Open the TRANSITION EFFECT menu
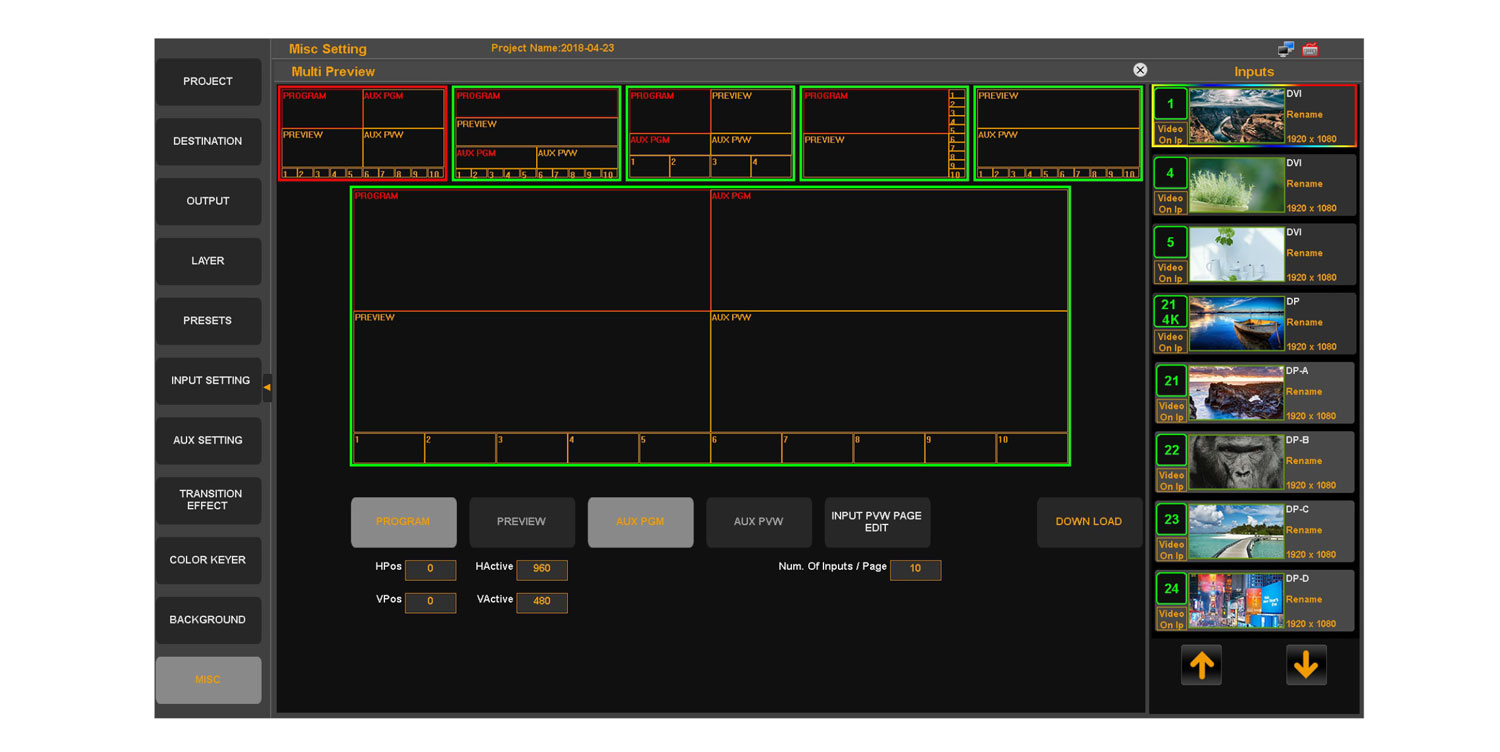Image resolution: width=1500 pixels, height=752 pixels. click(x=208, y=500)
